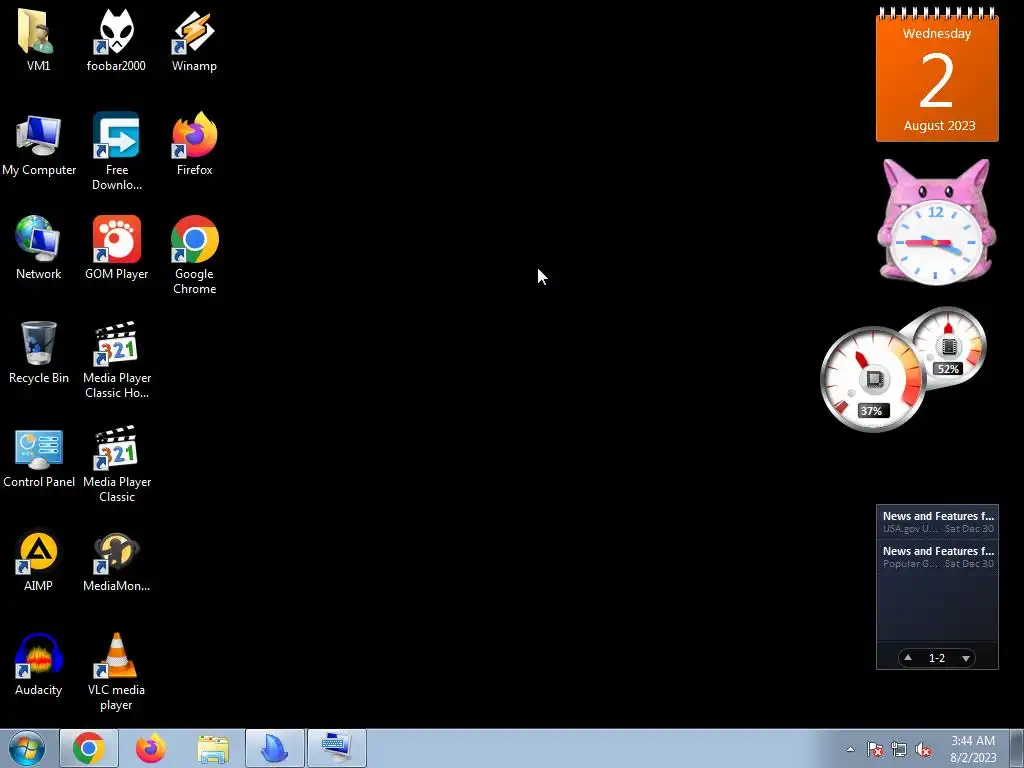Click the on-screen keyboard taskbar button
The height and width of the screenshot is (768, 1024).
[337, 748]
